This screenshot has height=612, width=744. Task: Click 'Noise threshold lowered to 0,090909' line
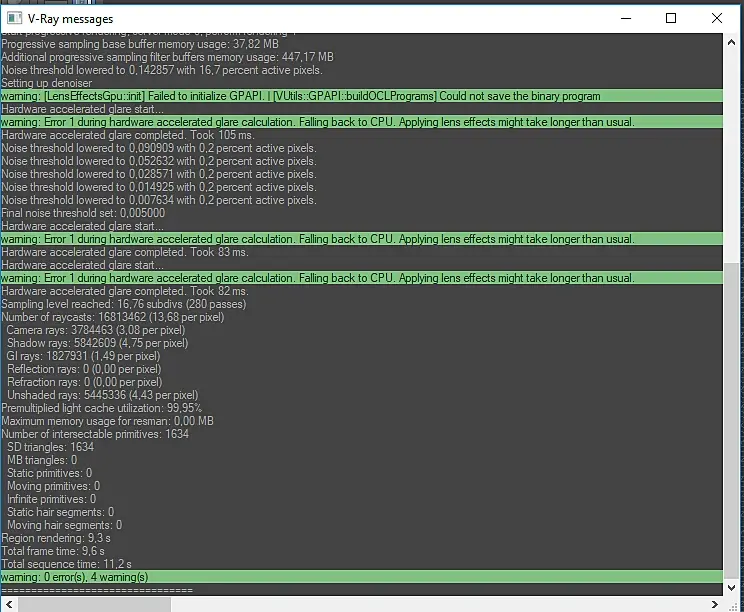pyautogui.click(x=159, y=148)
